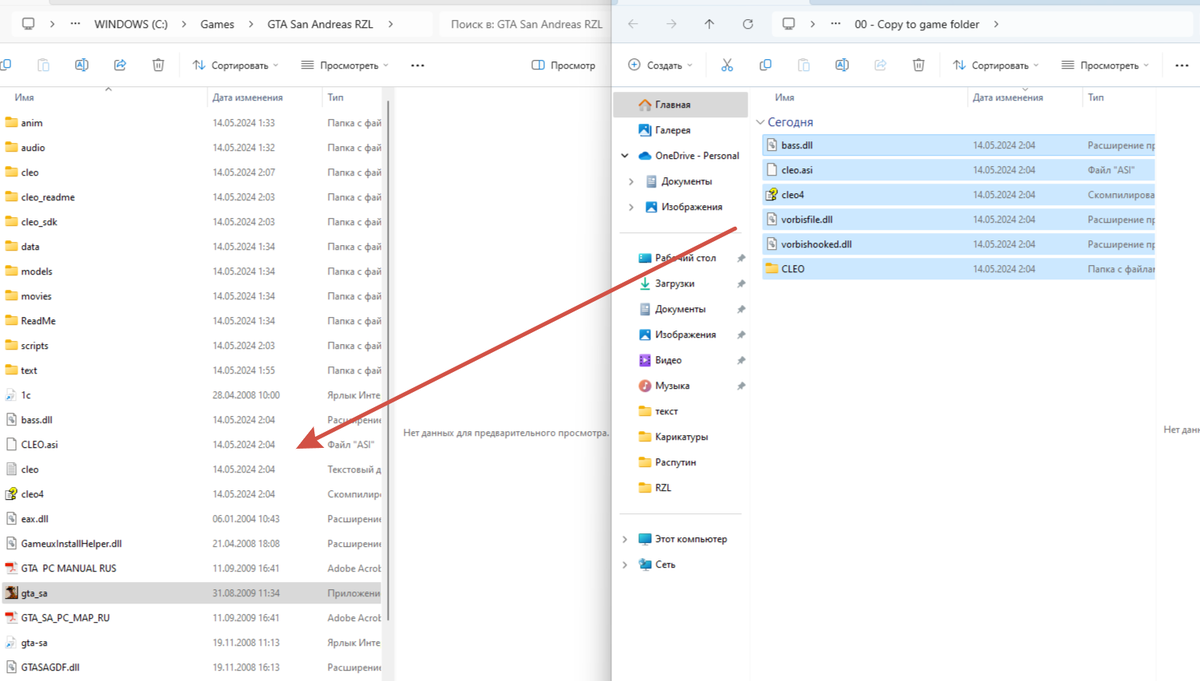1200x681 pixels.
Task: Open Главная in navigation pane
Action: click(680, 105)
